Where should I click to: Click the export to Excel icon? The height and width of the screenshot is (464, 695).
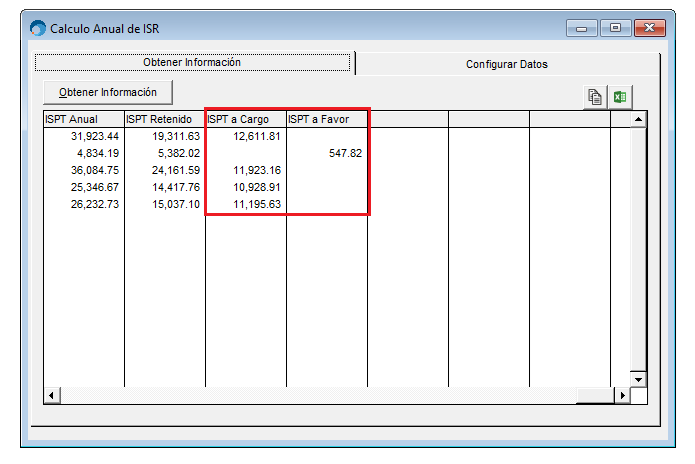click(620, 97)
